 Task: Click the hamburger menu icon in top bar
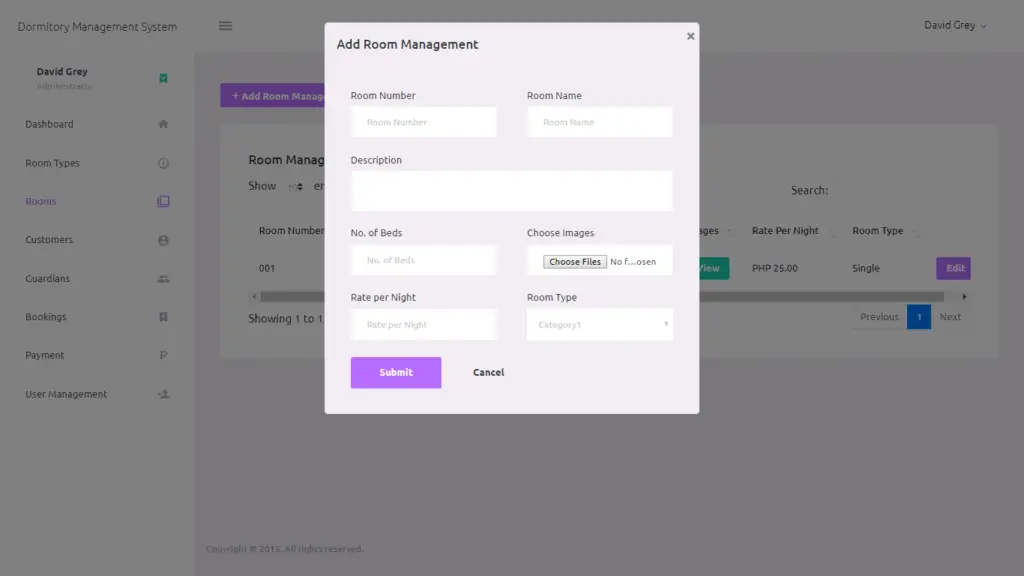pyautogui.click(x=225, y=26)
